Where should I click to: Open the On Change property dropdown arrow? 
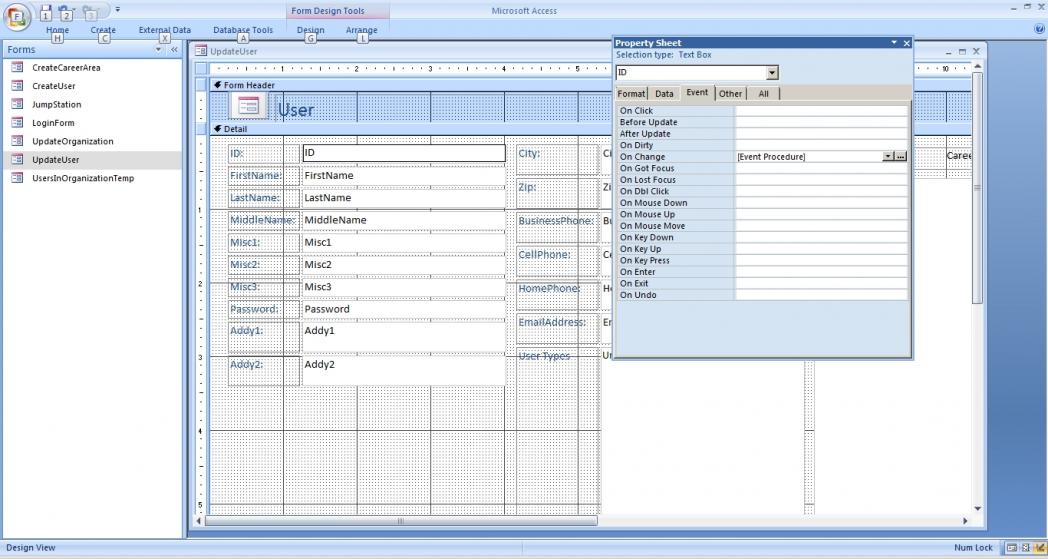click(887, 156)
